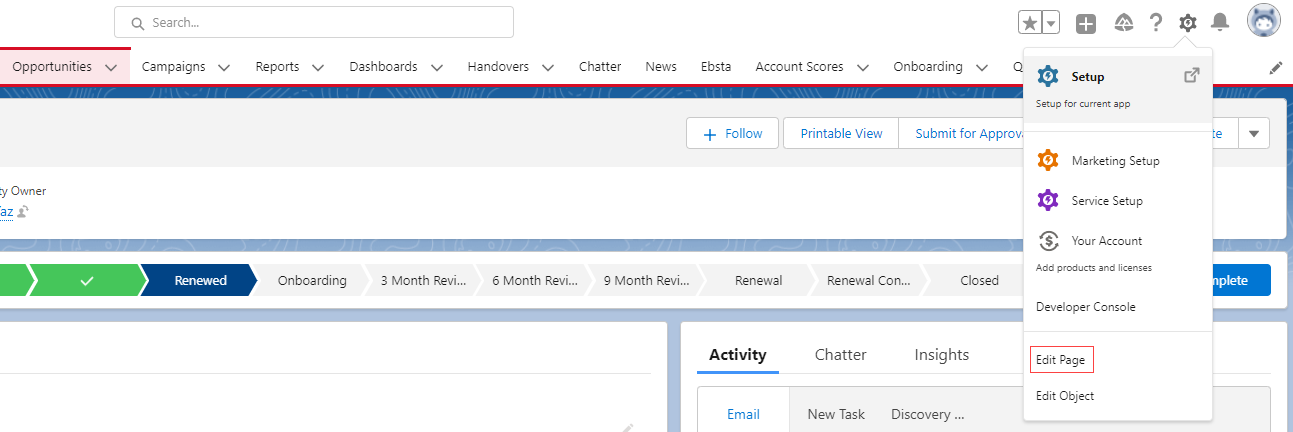
Task: Switch to the Insights tab
Action: pyautogui.click(x=941, y=354)
